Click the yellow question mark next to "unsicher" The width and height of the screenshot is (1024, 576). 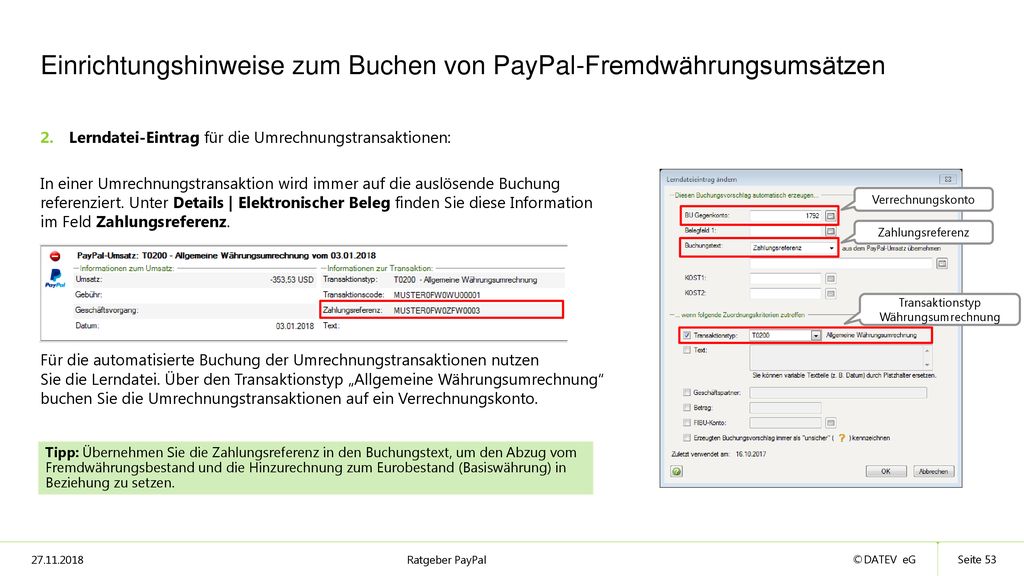tap(842, 438)
